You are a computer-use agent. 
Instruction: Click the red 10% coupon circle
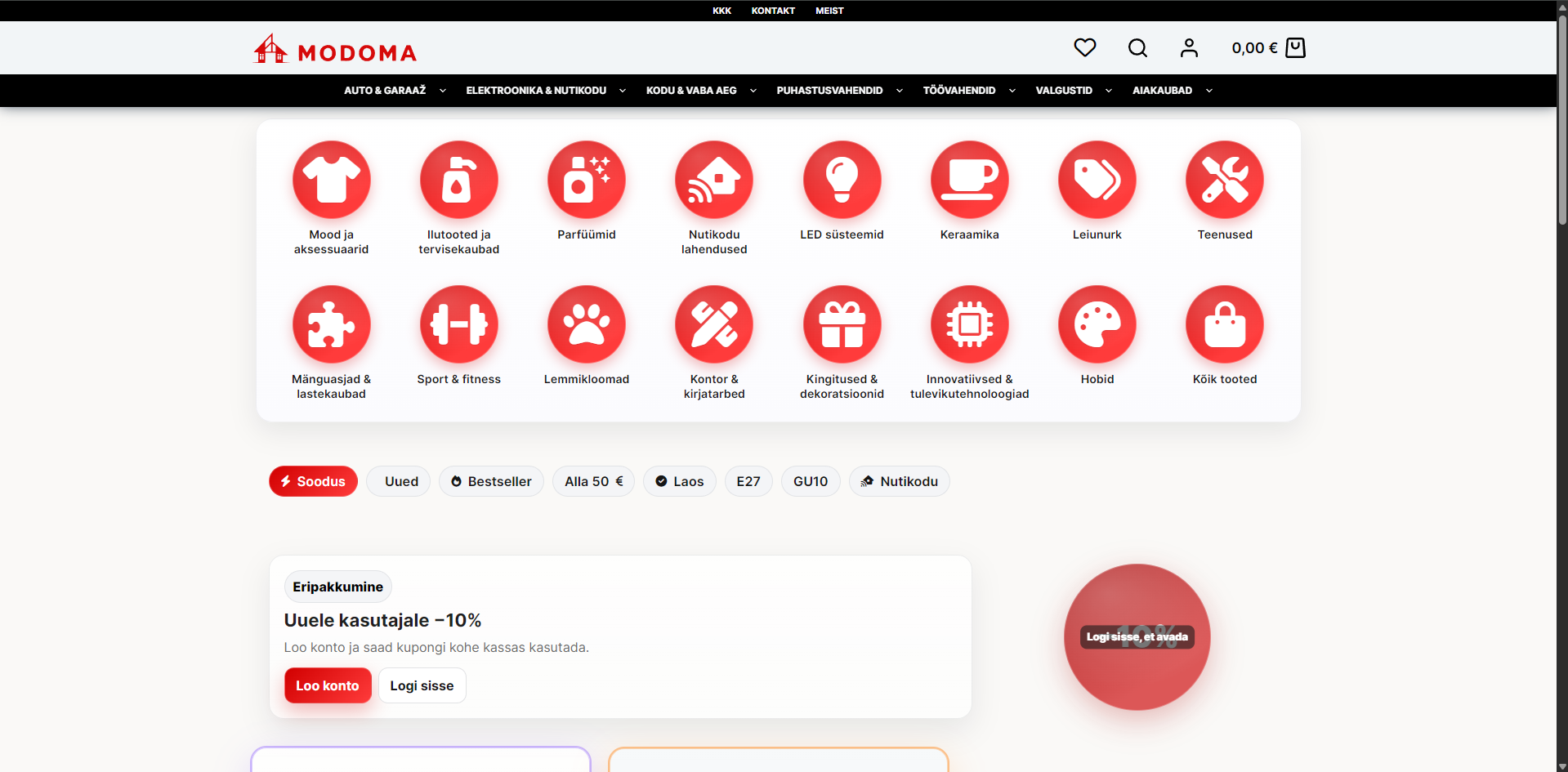tap(1137, 636)
